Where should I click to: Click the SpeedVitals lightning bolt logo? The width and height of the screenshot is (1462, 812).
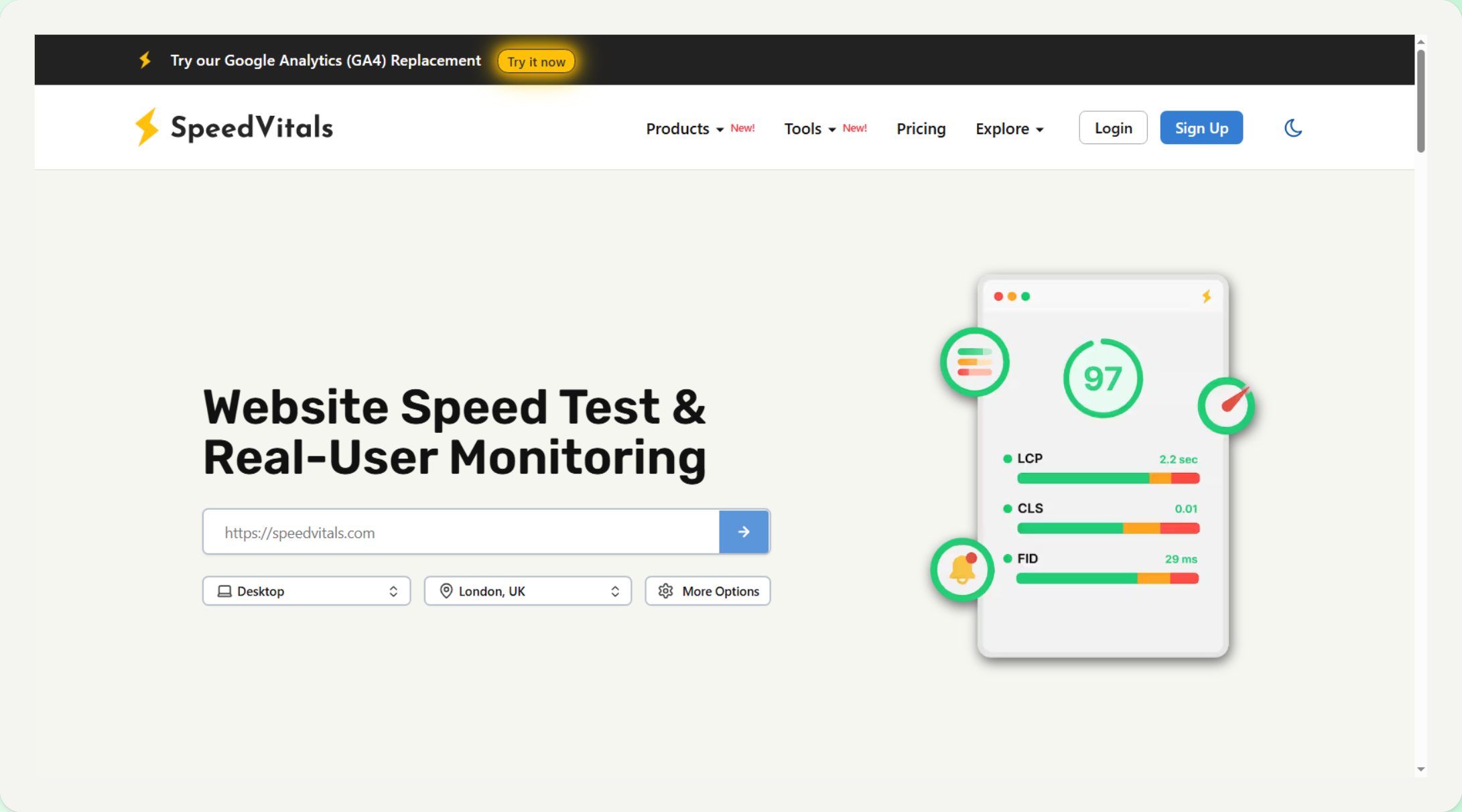pyautogui.click(x=147, y=127)
